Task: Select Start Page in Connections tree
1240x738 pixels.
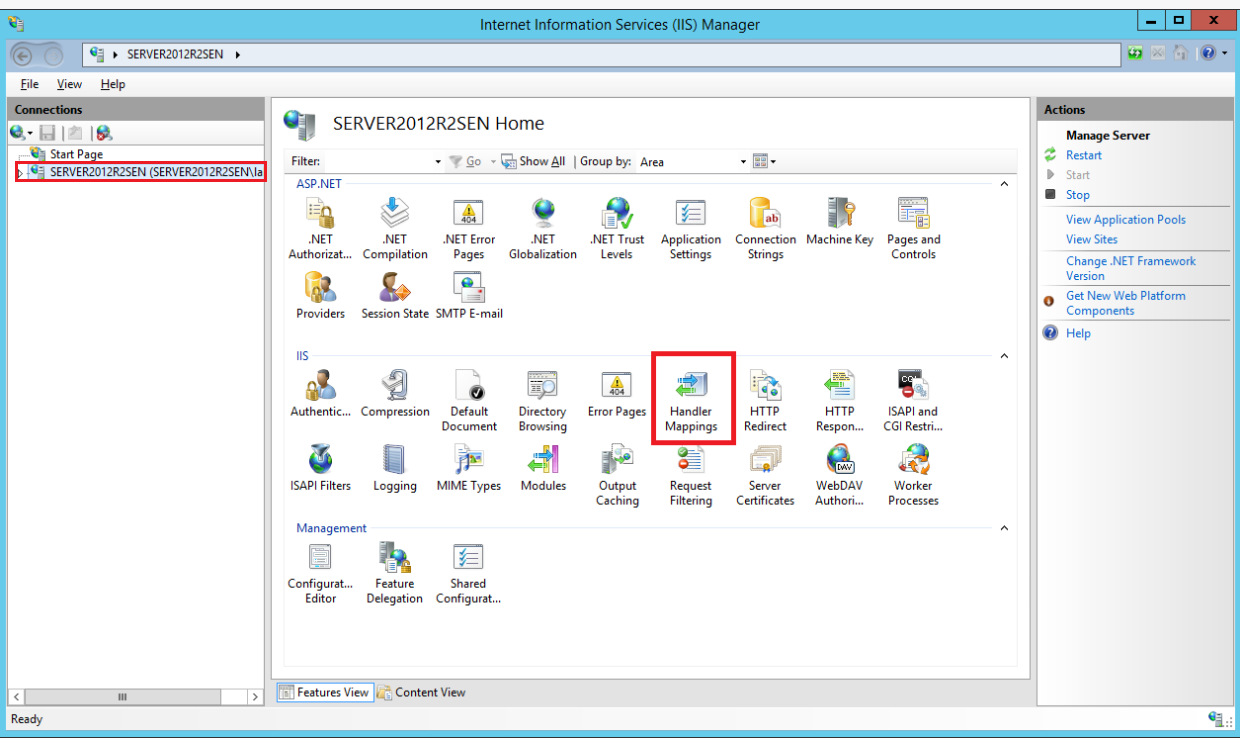Action: pyautogui.click(x=76, y=154)
